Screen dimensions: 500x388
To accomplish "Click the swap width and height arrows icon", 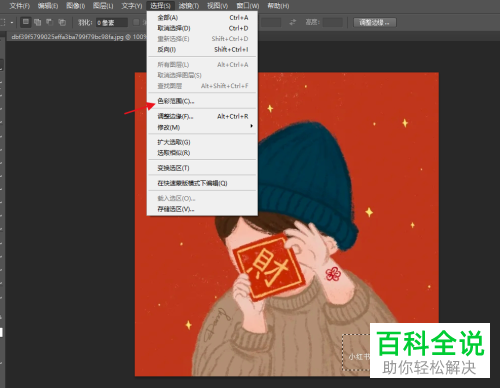I will 292,22.
